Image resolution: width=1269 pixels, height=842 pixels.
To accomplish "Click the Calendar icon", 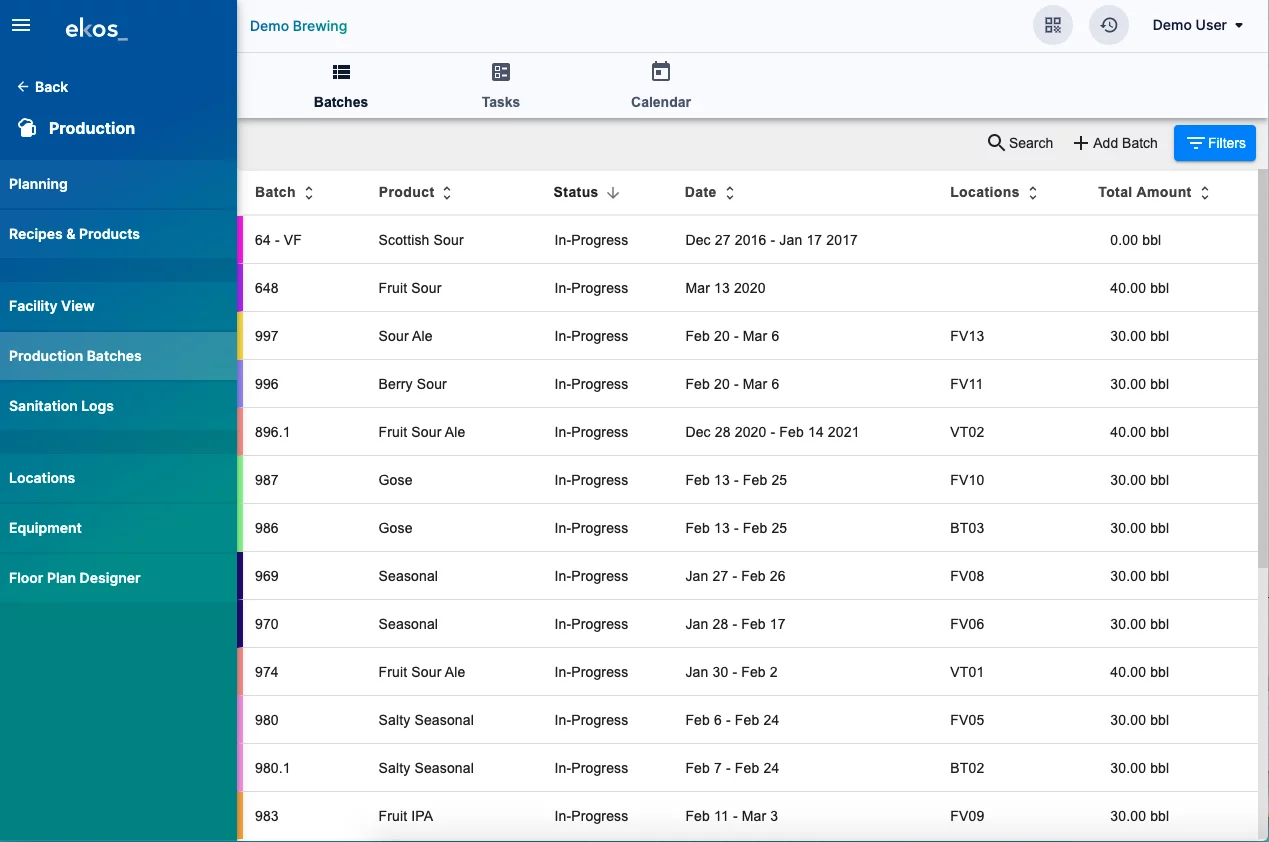I will point(660,72).
